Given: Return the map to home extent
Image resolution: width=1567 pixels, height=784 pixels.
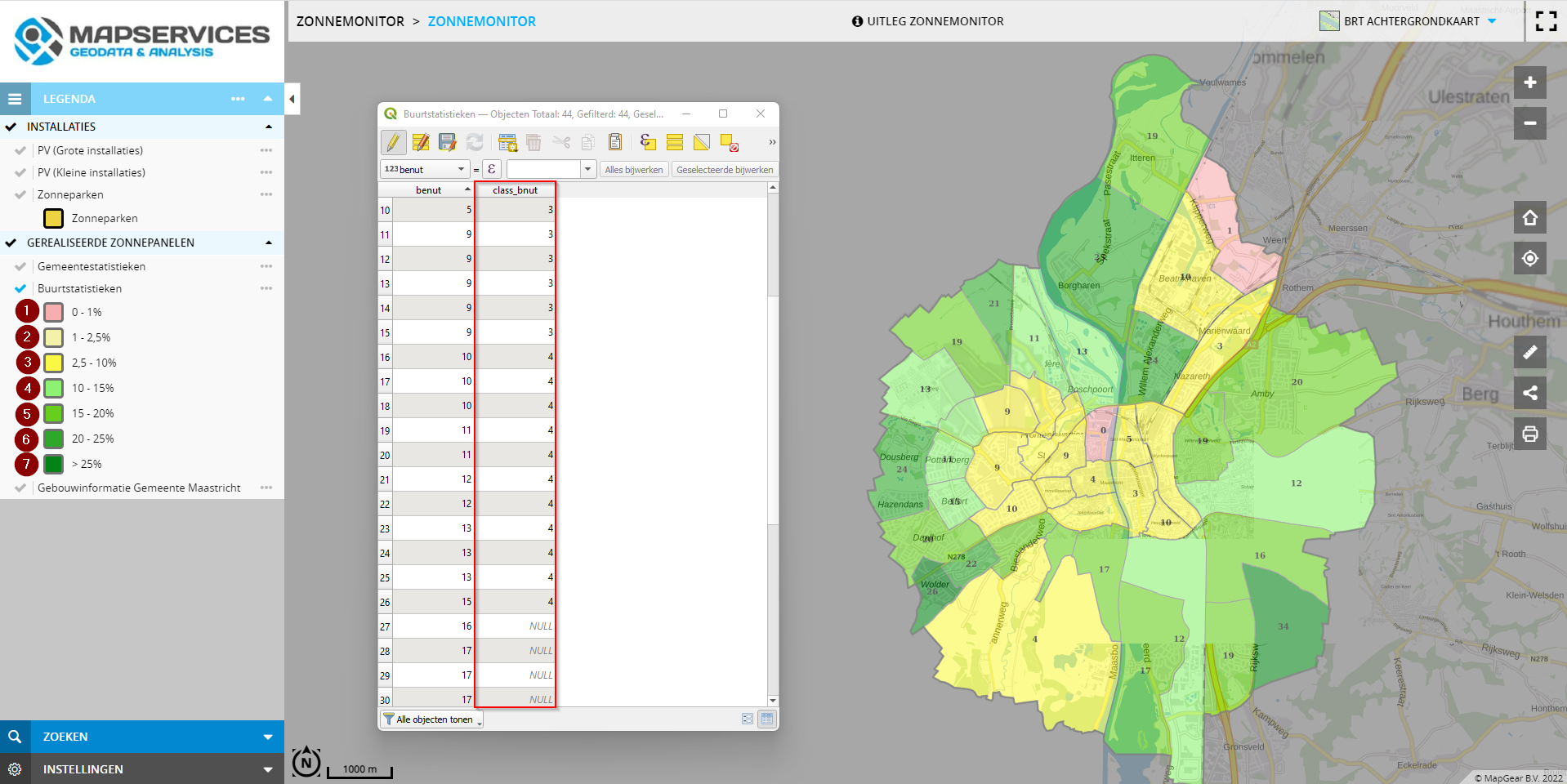Looking at the screenshot, I should point(1530,217).
